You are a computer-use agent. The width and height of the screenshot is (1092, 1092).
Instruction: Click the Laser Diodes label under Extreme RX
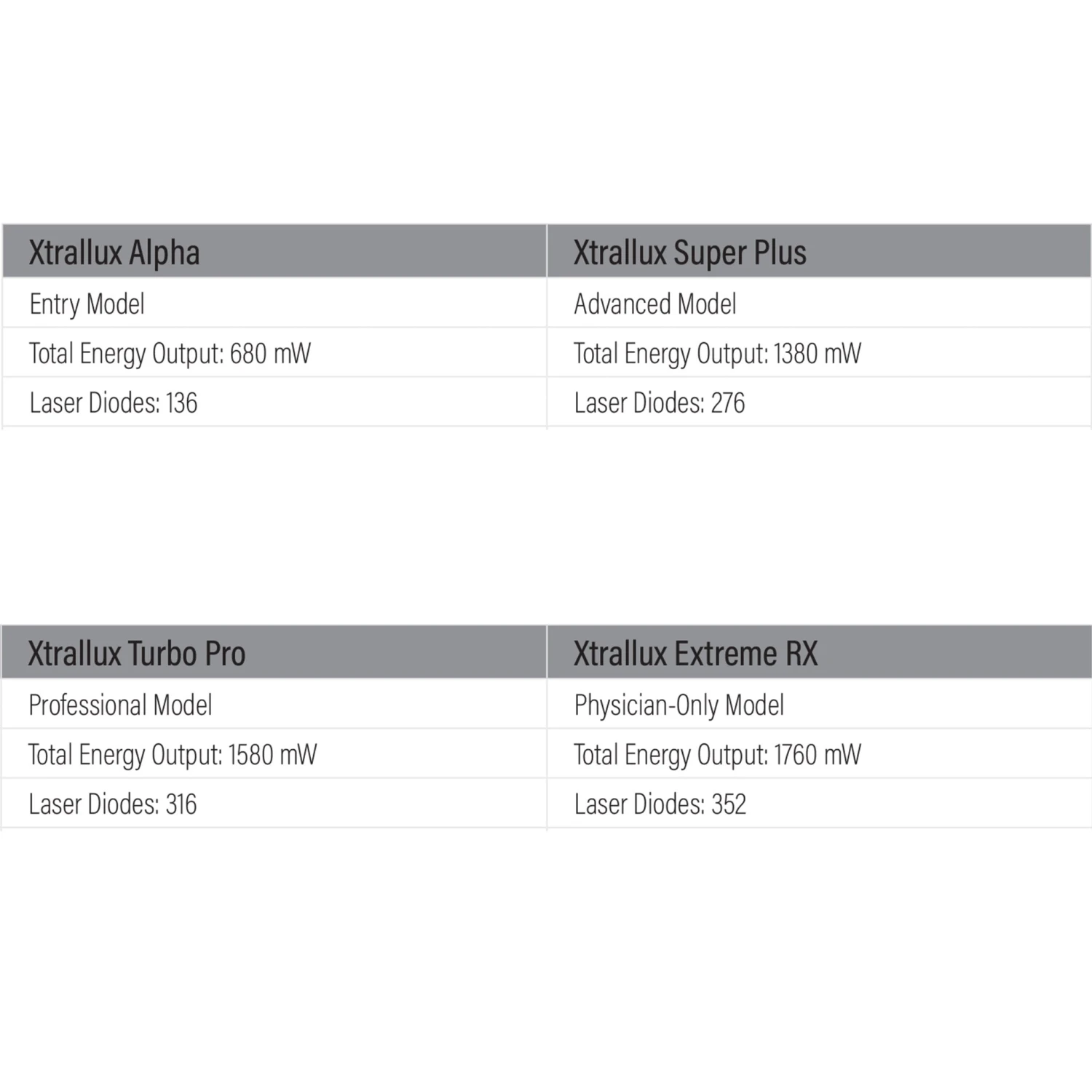tap(638, 804)
